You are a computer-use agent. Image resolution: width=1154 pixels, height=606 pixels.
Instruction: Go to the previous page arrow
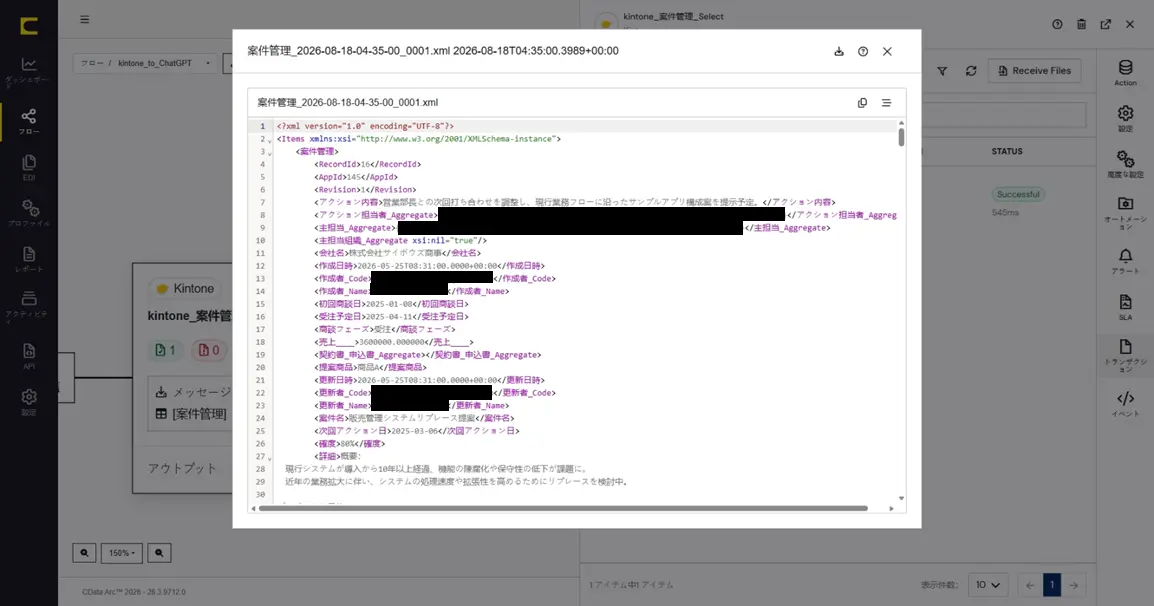tap(1030, 585)
